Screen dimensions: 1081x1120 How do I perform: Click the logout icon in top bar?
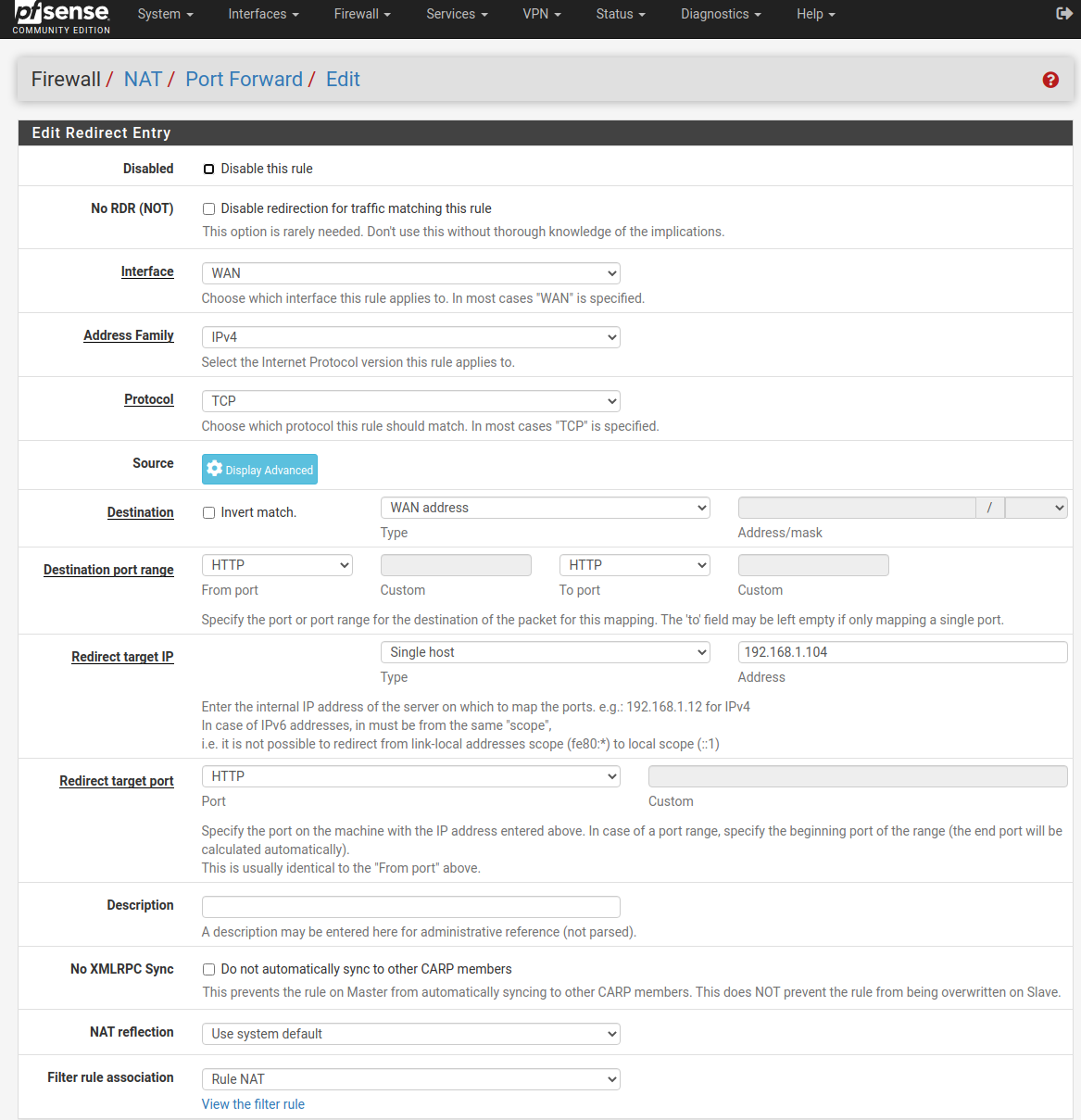1063,14
